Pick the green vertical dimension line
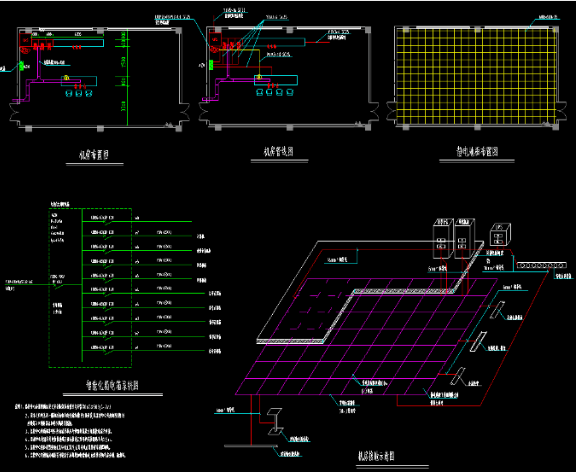 tap(127, 77)
